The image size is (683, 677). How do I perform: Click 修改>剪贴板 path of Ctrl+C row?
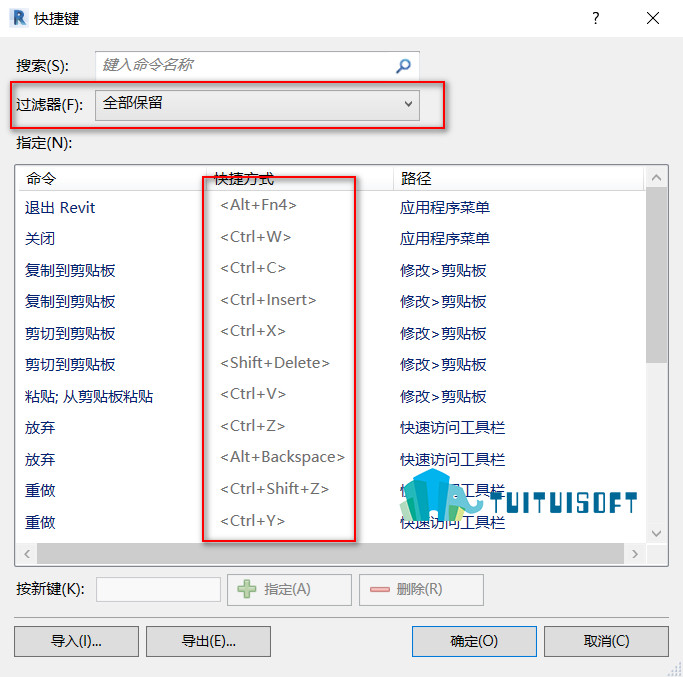tap(443, 271)
